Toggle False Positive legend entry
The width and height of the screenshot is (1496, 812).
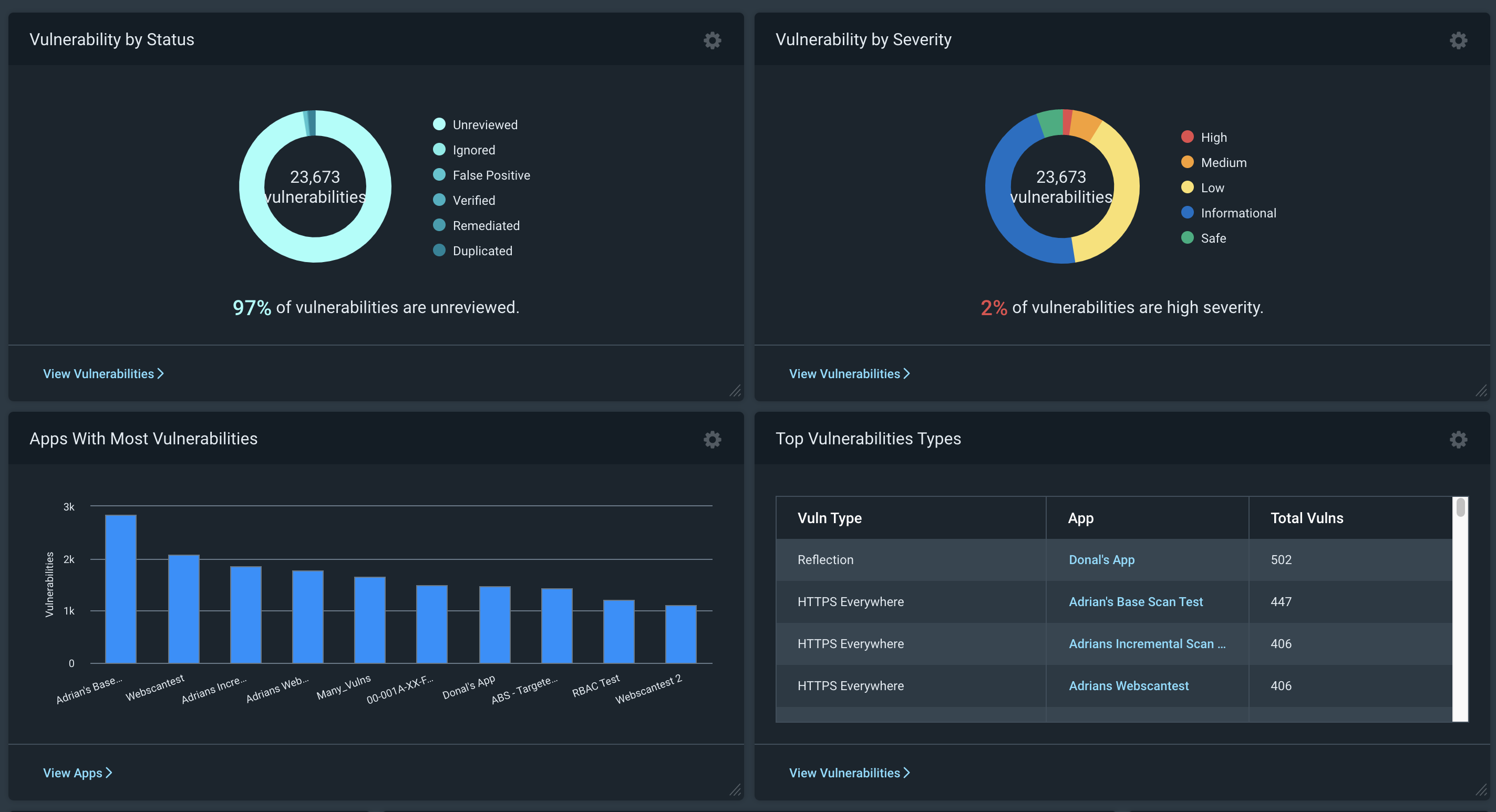[491, 175]
